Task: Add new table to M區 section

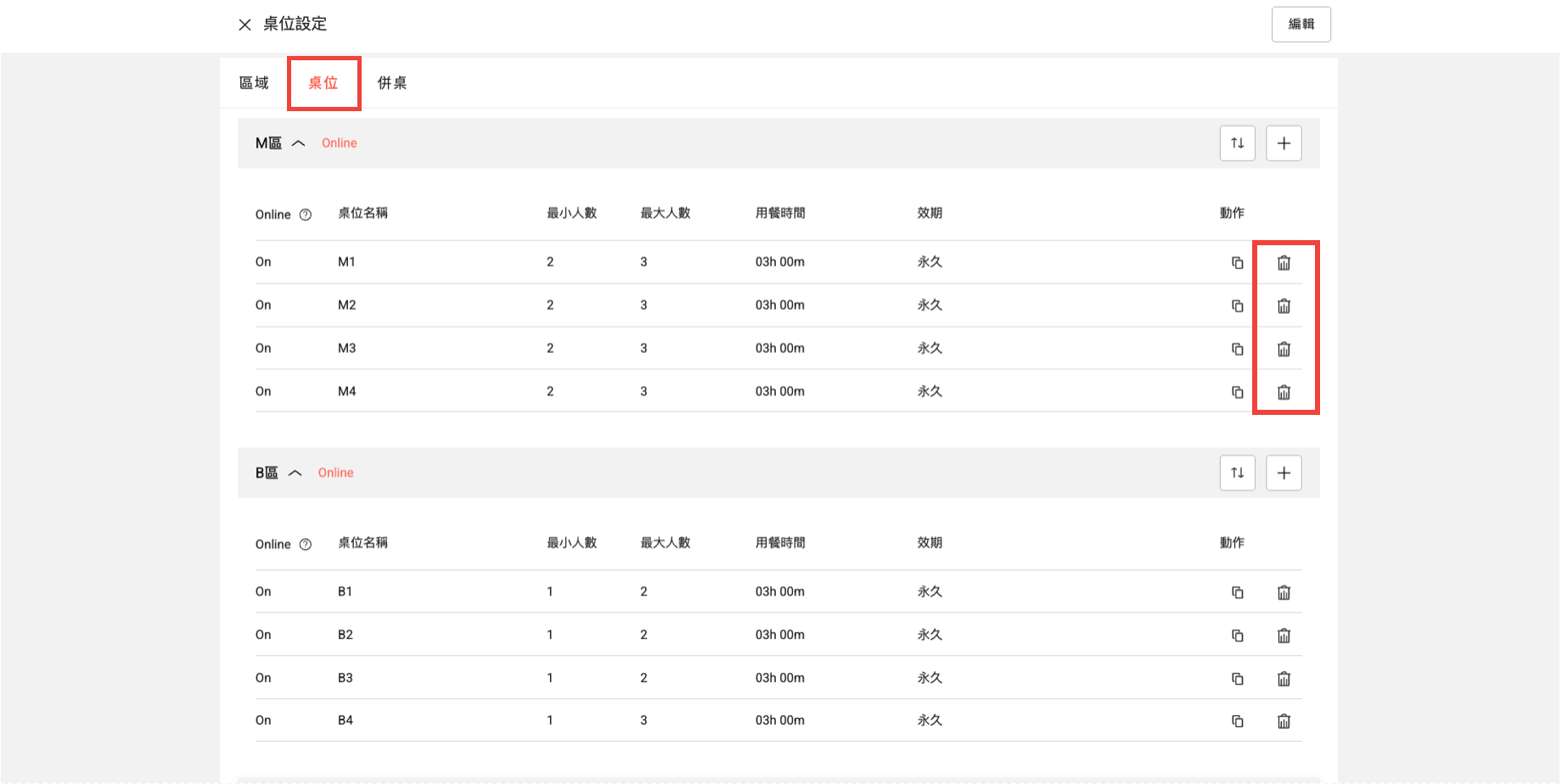Action: coord(1284,143)
